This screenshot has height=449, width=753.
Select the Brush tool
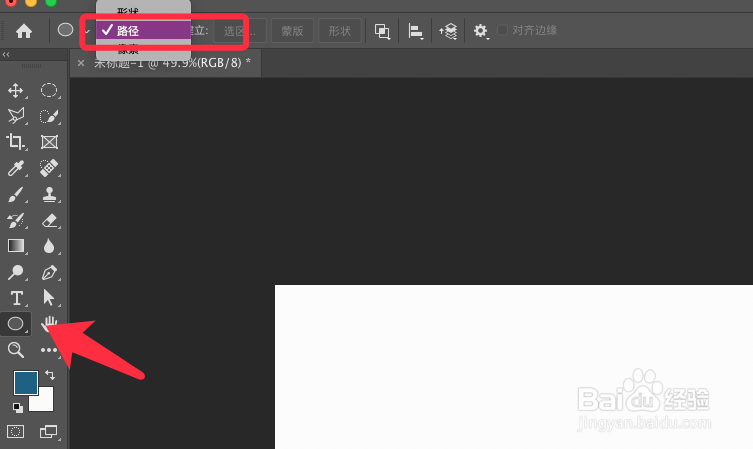click(15, 194)
